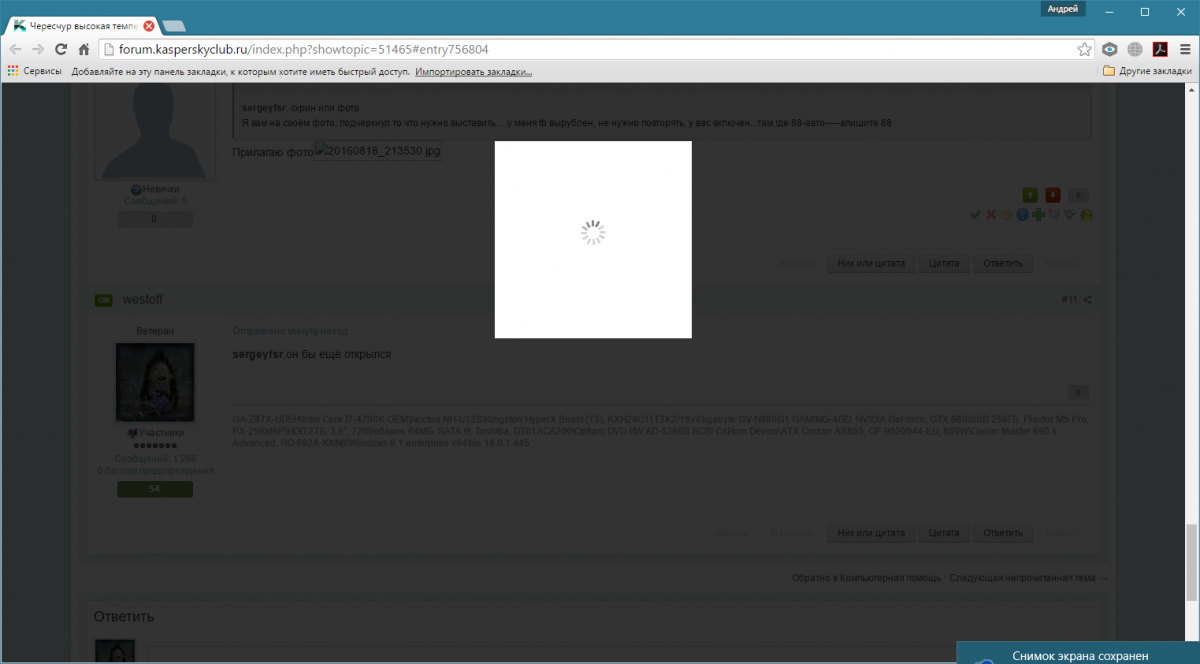
Task: Click the speech bubble reaction icon
Action: point(1054,214)
